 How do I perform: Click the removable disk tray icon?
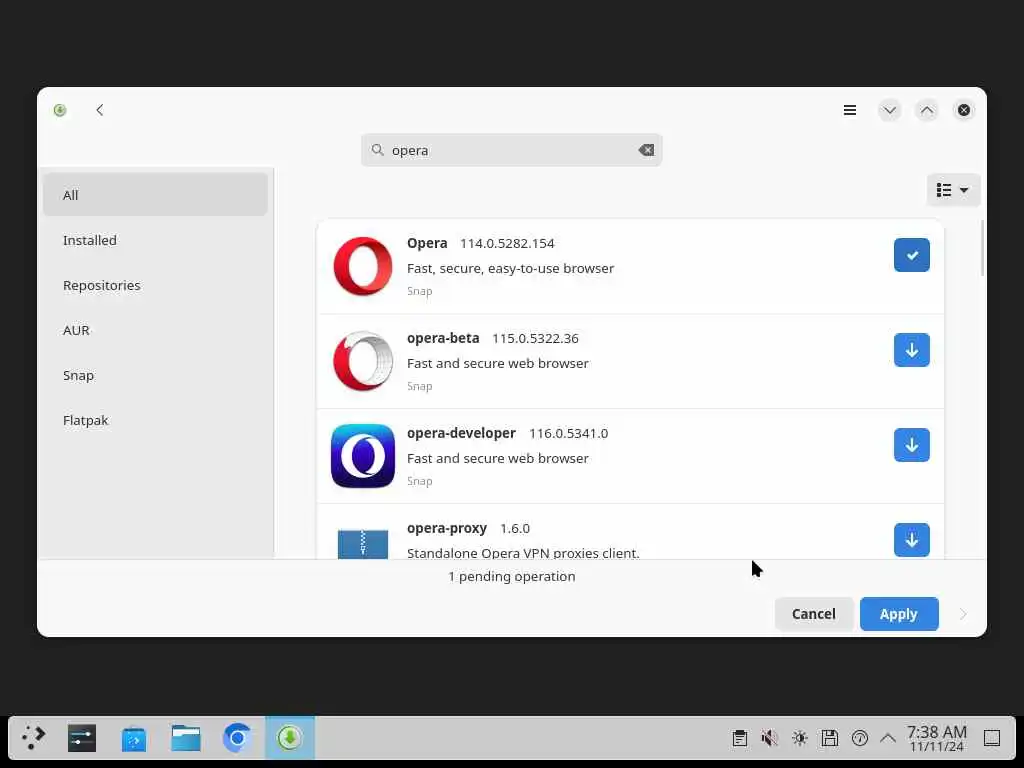829,738
